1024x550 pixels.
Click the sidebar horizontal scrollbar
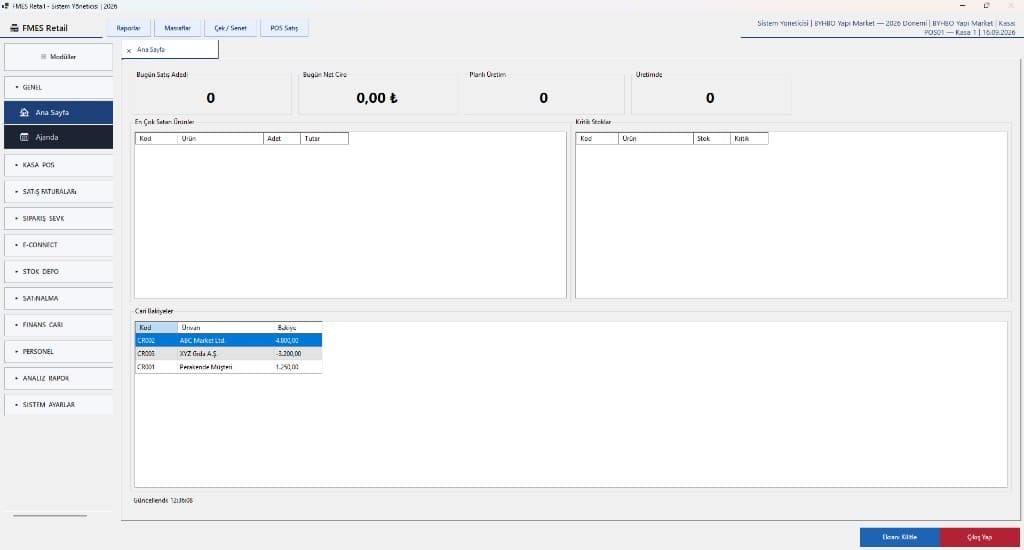pyautogui.click(x=50, y=515)
